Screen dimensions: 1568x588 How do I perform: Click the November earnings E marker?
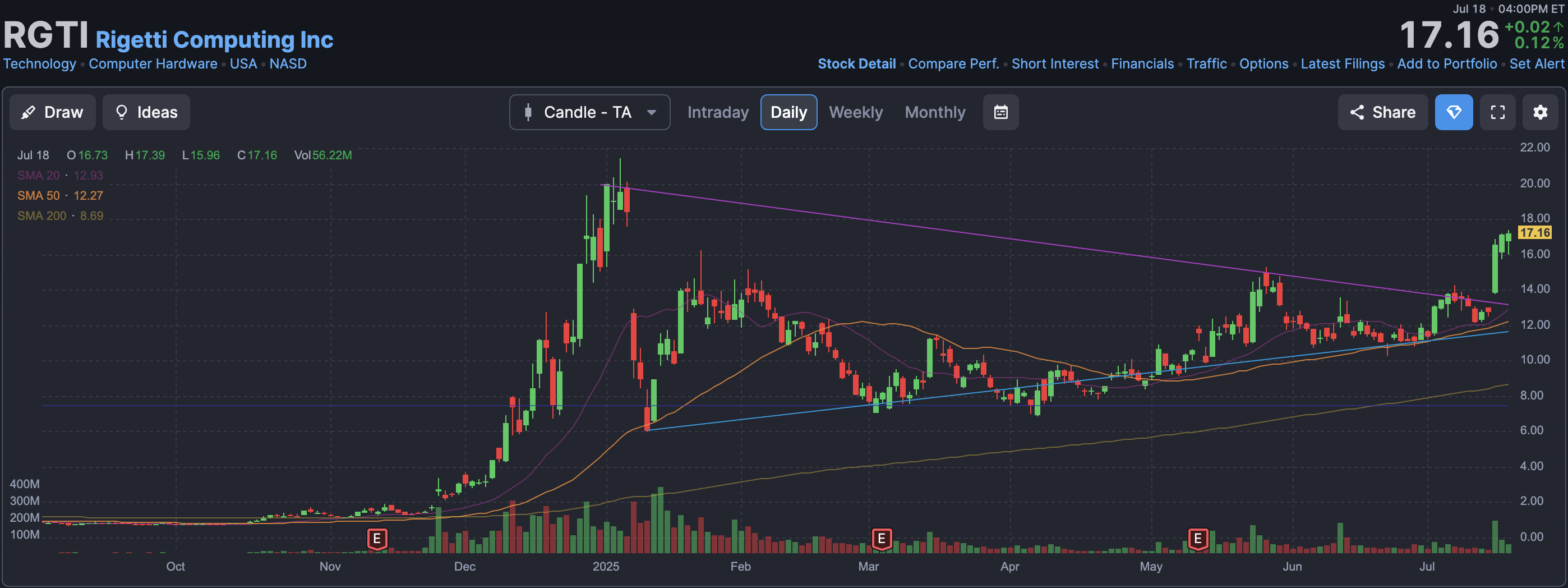(377, 539)
